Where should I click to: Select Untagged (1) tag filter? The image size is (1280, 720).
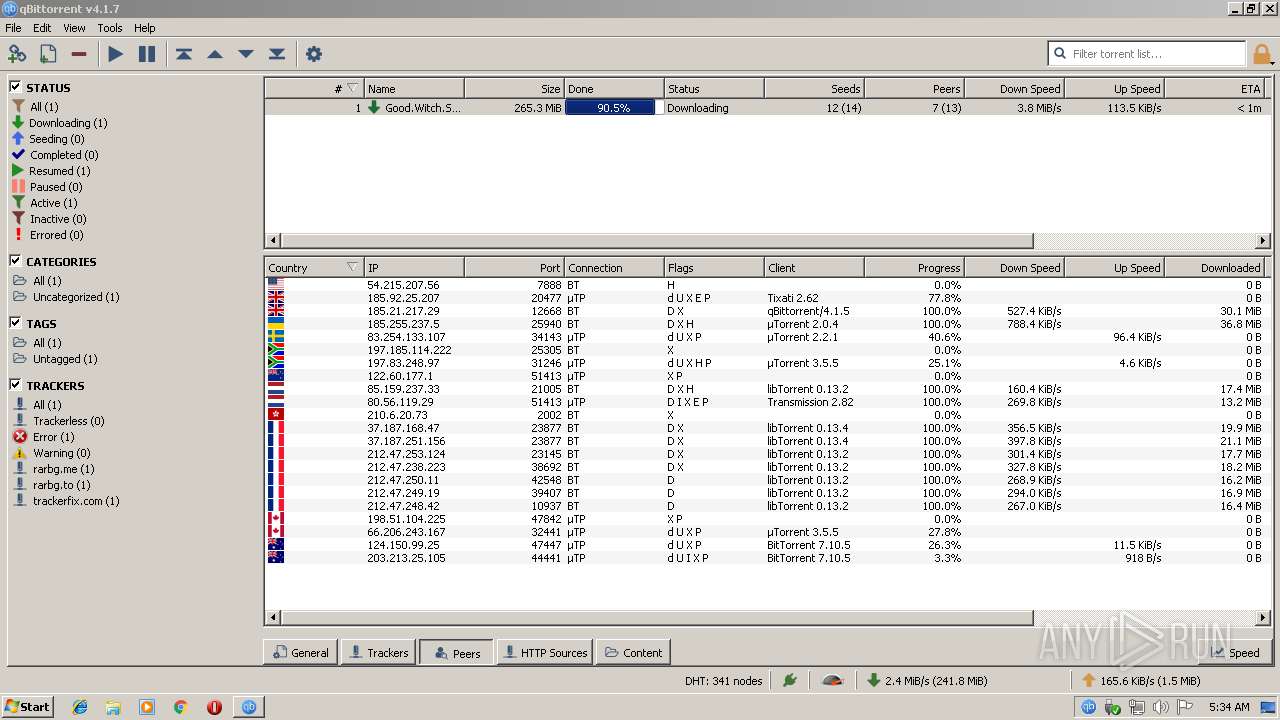tap(65, 359)
